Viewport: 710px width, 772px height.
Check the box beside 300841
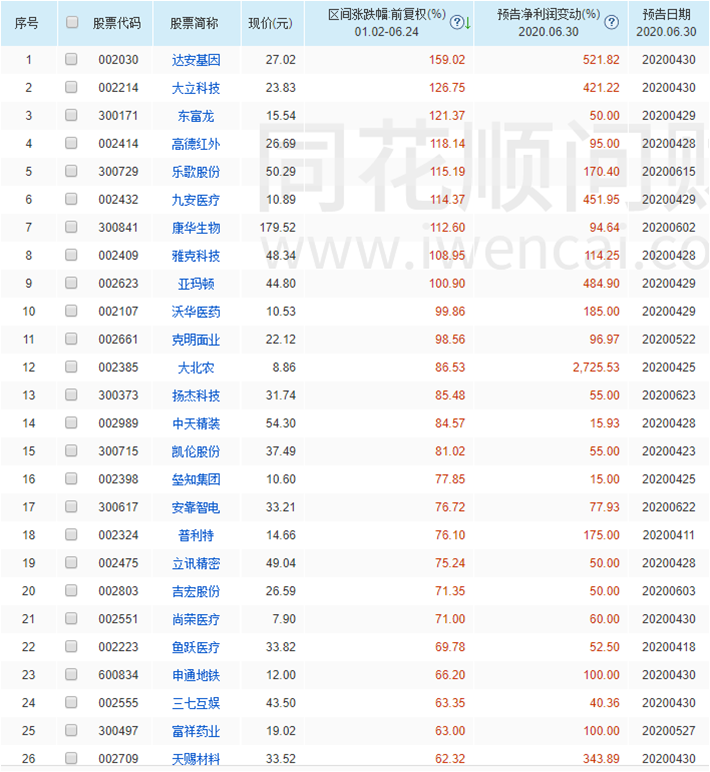pos(71,227)
